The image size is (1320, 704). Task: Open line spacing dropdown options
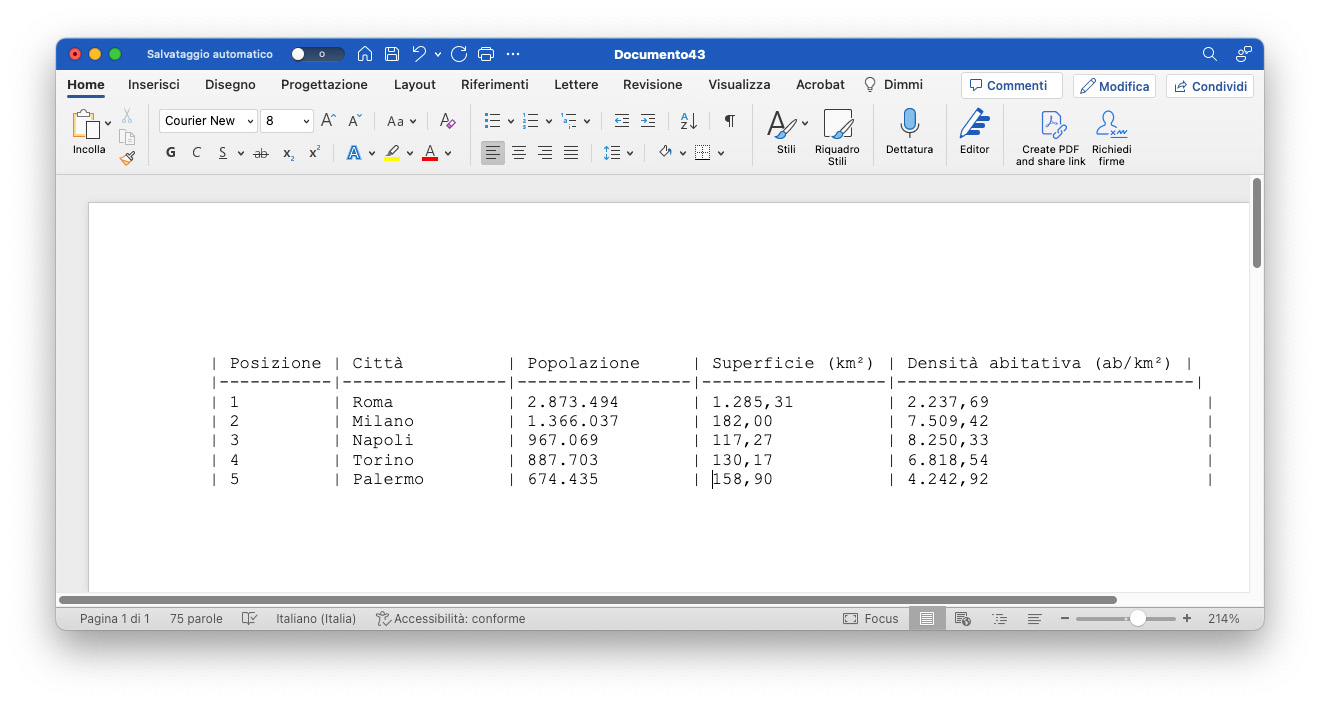(x=619, y=153)
